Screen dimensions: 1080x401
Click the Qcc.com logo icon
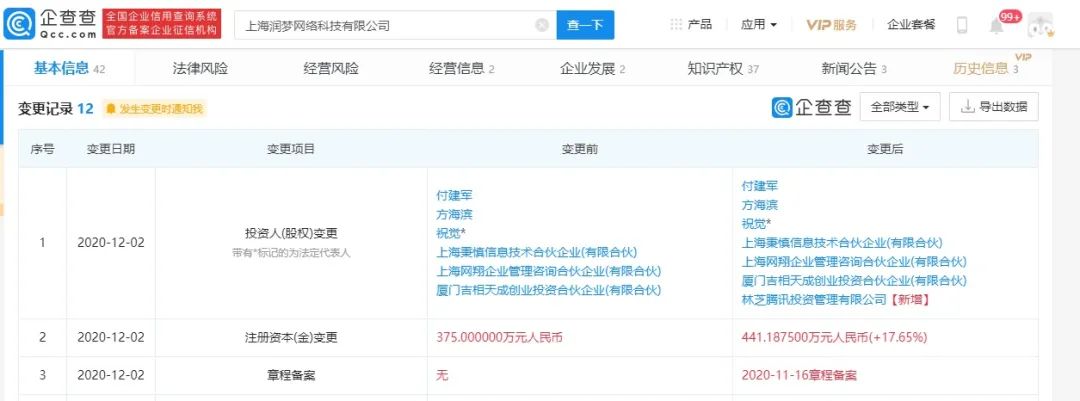(x=19, y=25)
